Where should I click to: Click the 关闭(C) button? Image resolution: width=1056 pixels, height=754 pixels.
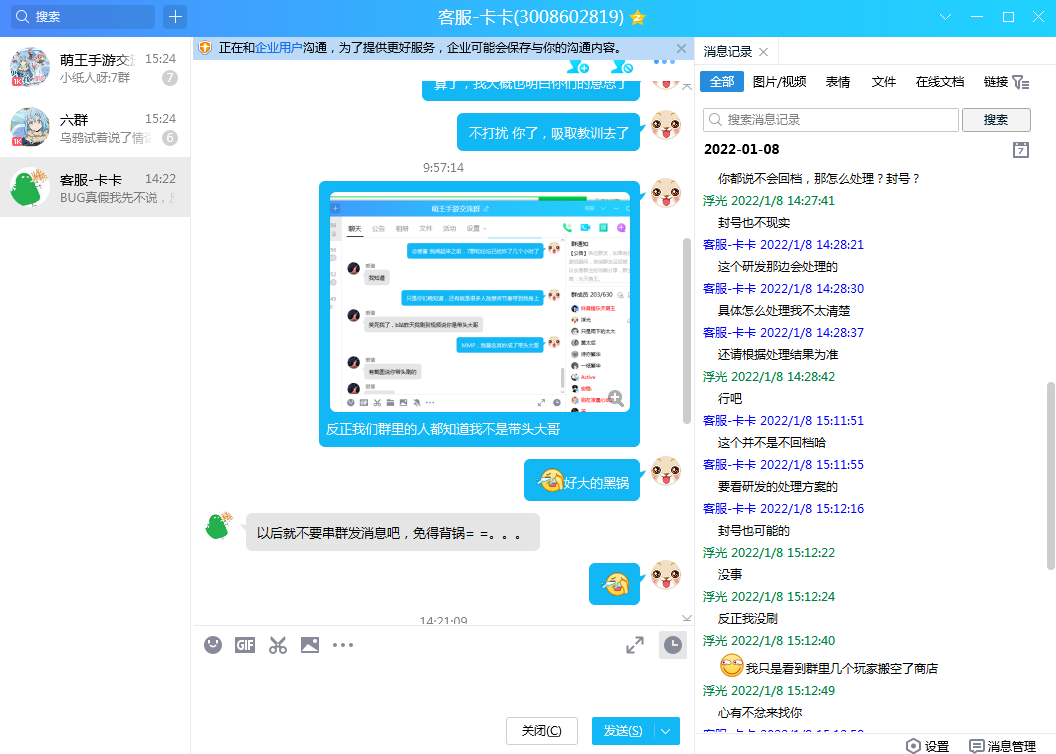tap(541, 731)
